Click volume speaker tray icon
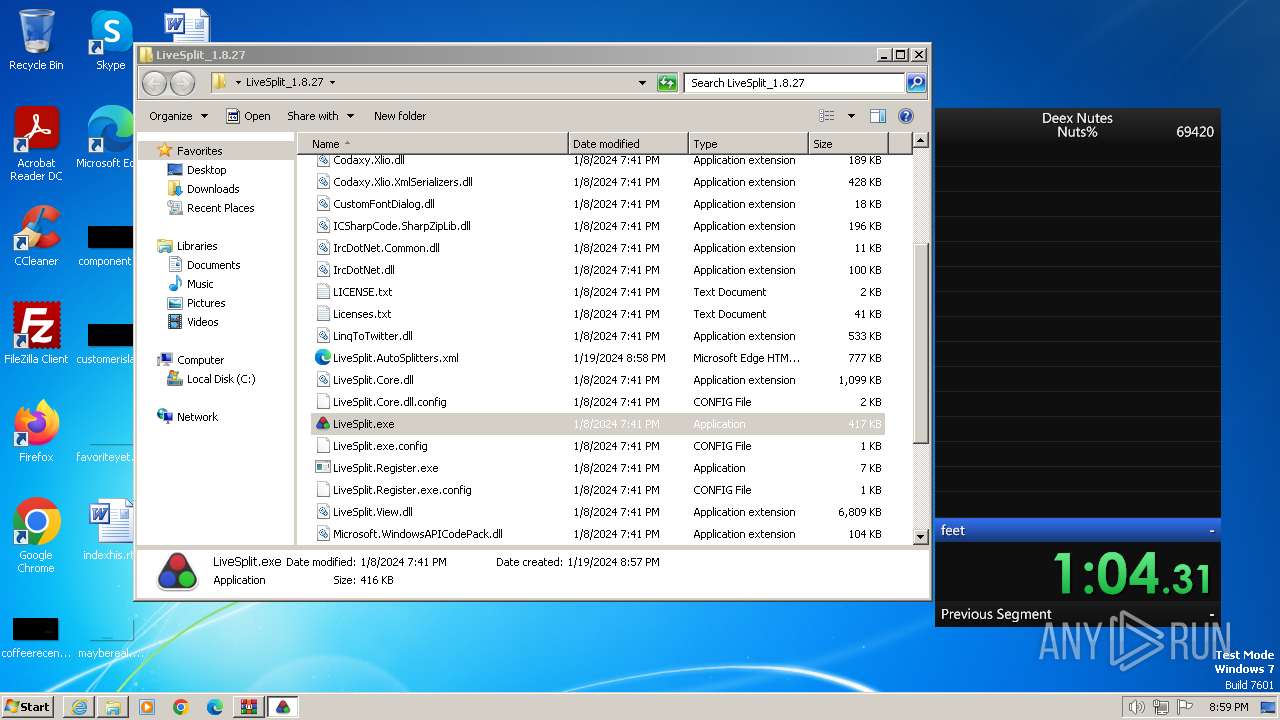Screen dimensions: 1280x720 (x=1136, y=707)
